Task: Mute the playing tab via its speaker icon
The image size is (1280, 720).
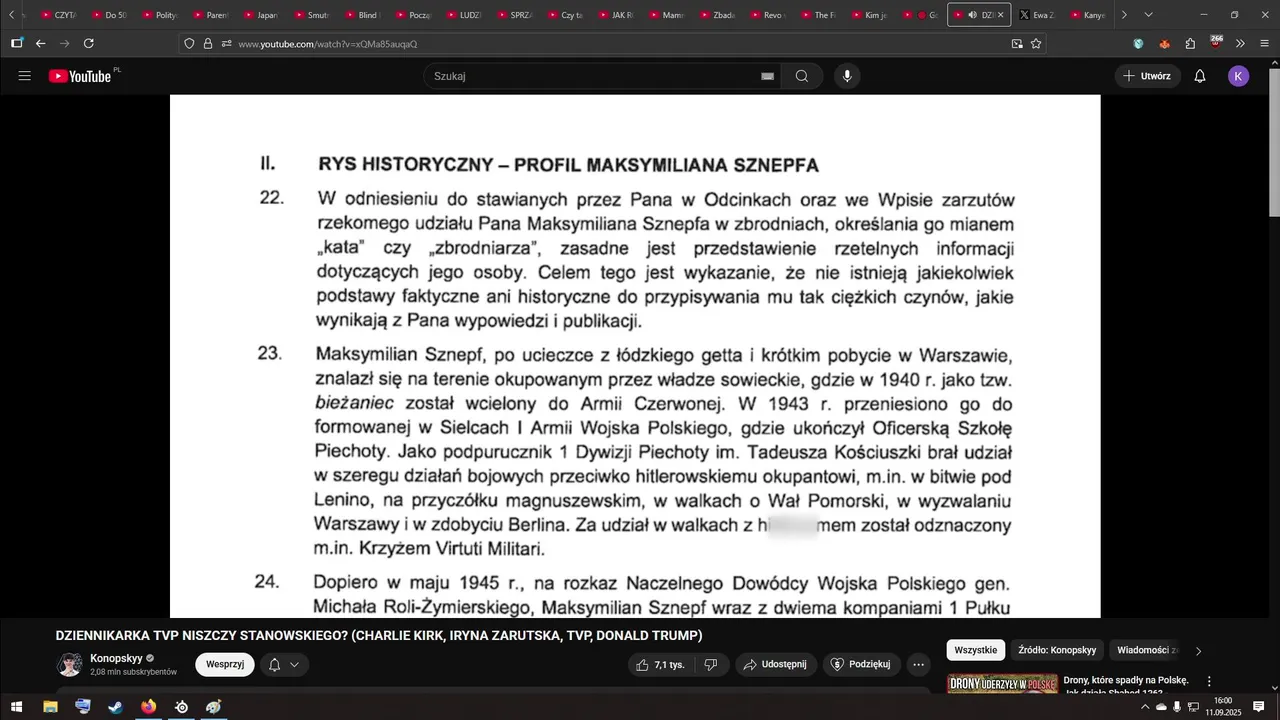Action: click(972, 15)
